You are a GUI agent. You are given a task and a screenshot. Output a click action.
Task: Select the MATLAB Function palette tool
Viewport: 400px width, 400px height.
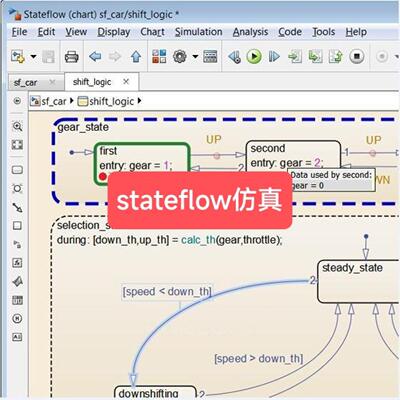(x=17, y=282)
